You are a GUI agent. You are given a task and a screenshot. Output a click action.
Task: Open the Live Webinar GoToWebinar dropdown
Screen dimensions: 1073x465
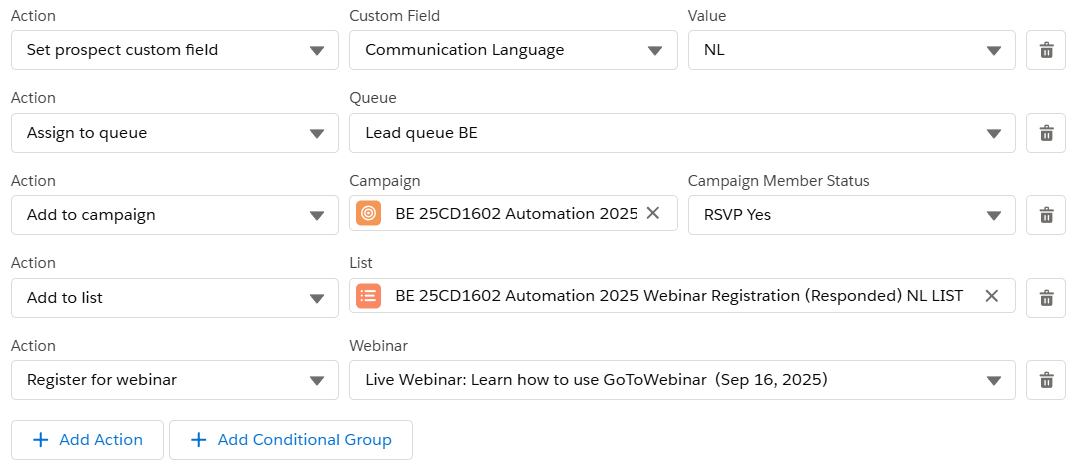[x=682, y=380]
